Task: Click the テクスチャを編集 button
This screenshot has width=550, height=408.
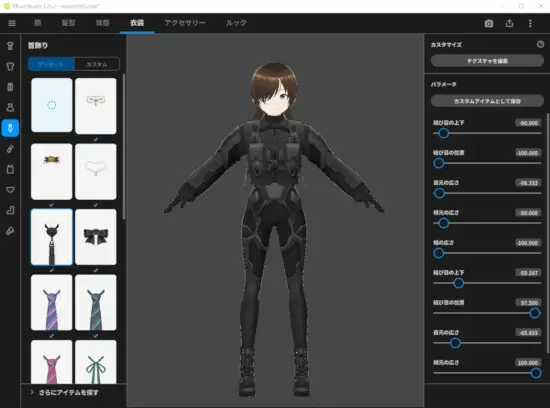Action: (487, 61)
